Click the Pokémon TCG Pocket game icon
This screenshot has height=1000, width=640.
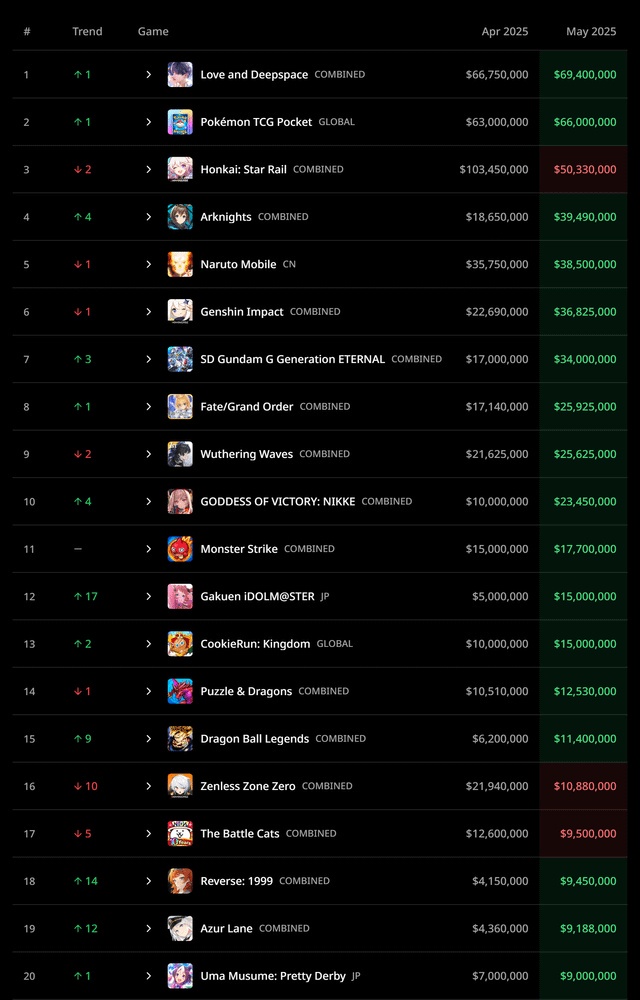coord(180,122)
